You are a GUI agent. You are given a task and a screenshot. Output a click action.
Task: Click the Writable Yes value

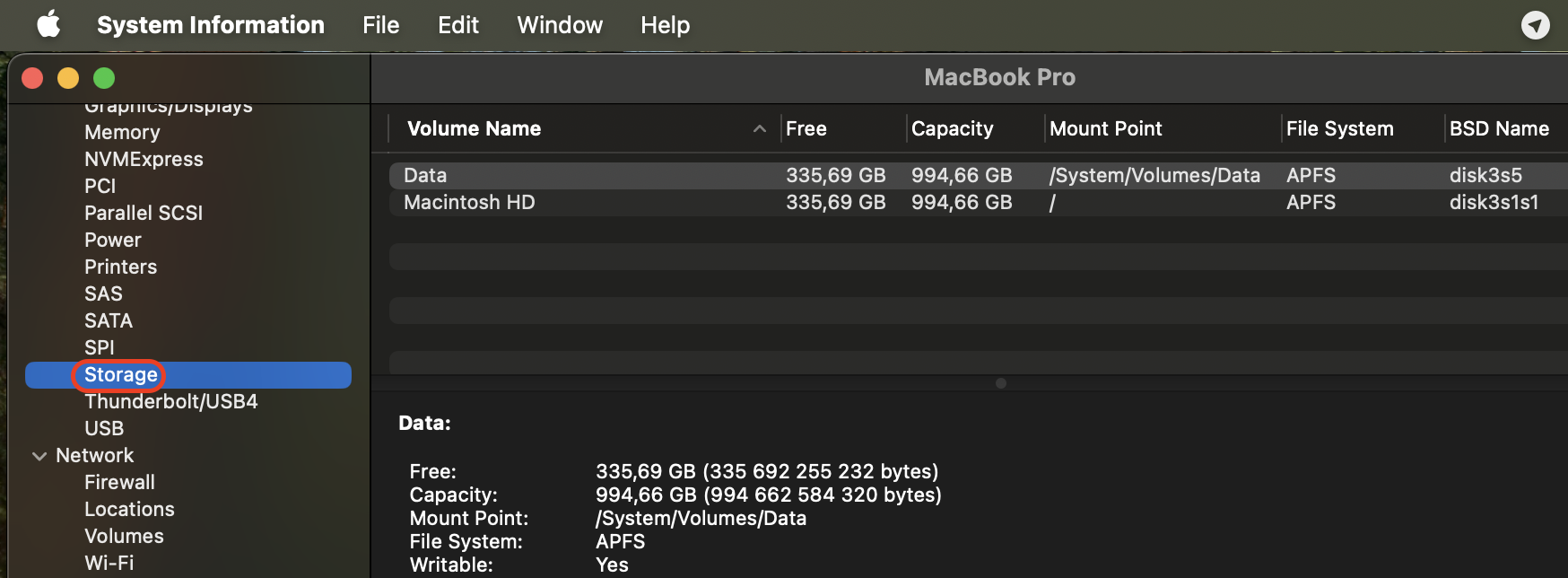(612, 565)
